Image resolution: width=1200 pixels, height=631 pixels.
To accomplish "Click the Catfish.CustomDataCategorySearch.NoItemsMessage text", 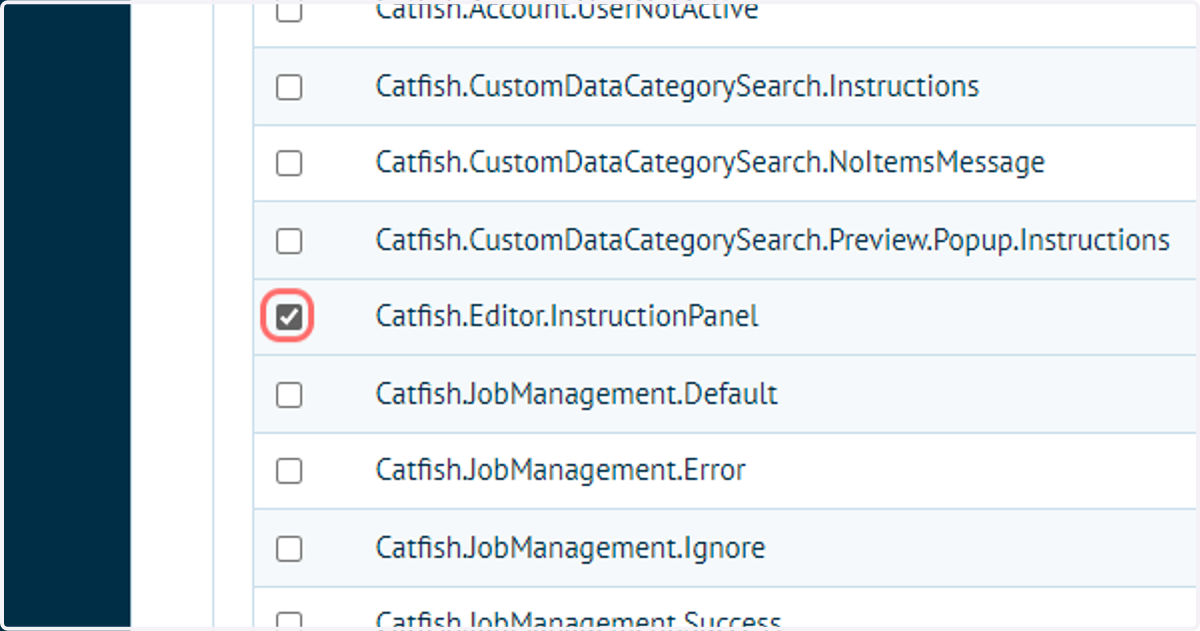I will [710, 162].
